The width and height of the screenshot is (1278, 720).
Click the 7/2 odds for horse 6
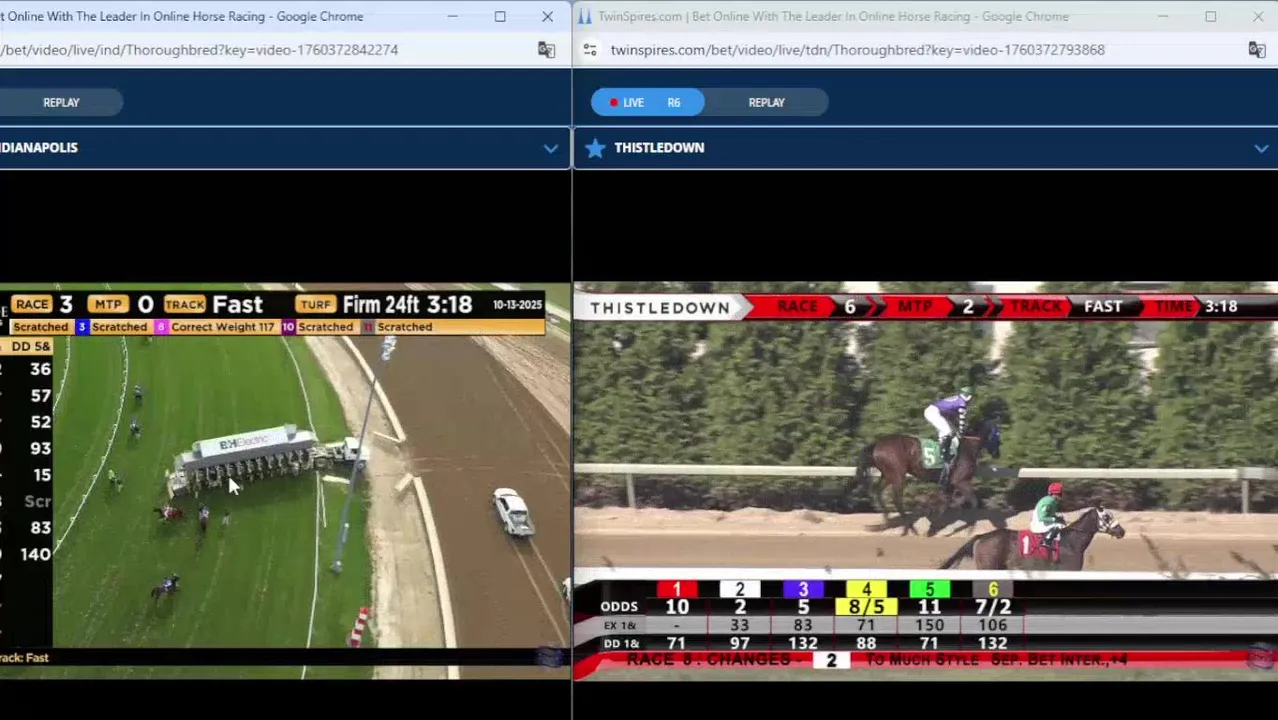992,607
